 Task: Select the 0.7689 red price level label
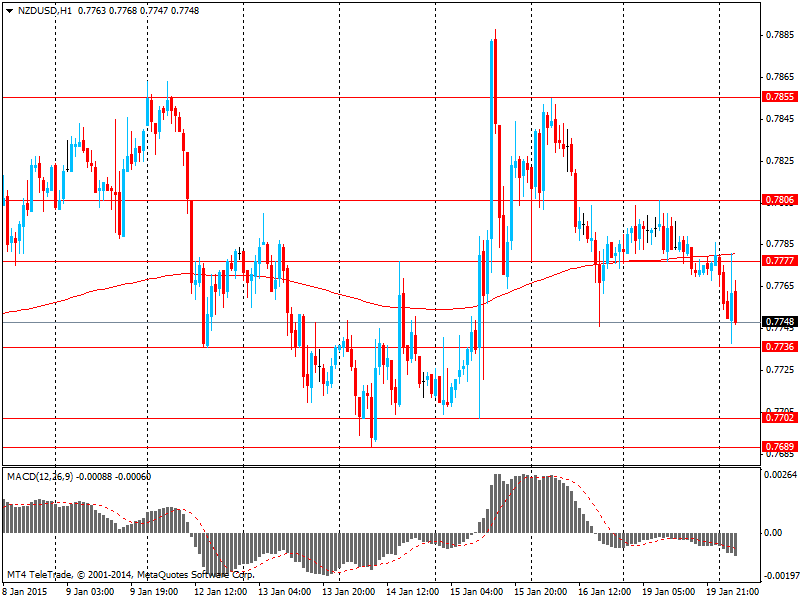point(779,447)
